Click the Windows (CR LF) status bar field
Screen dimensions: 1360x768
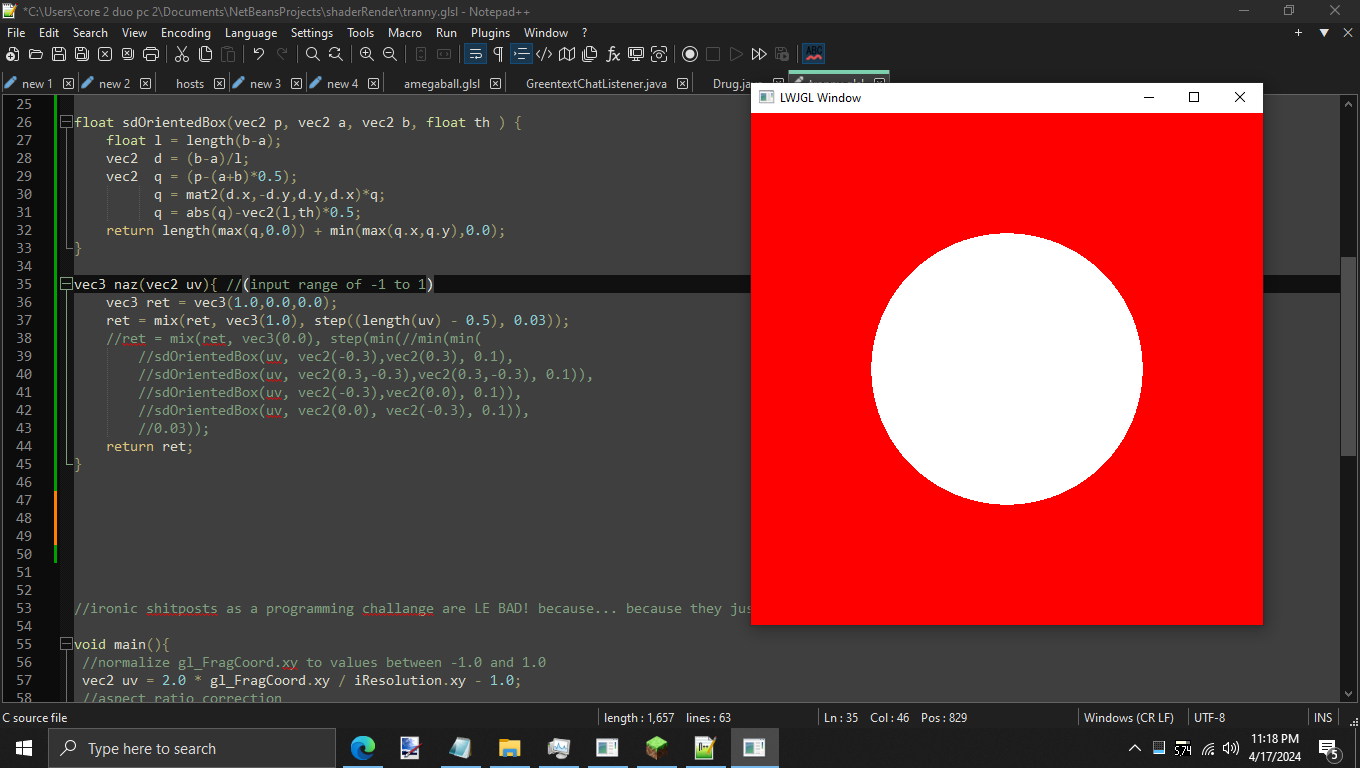pyautogui.click(x=1128, y=718)
